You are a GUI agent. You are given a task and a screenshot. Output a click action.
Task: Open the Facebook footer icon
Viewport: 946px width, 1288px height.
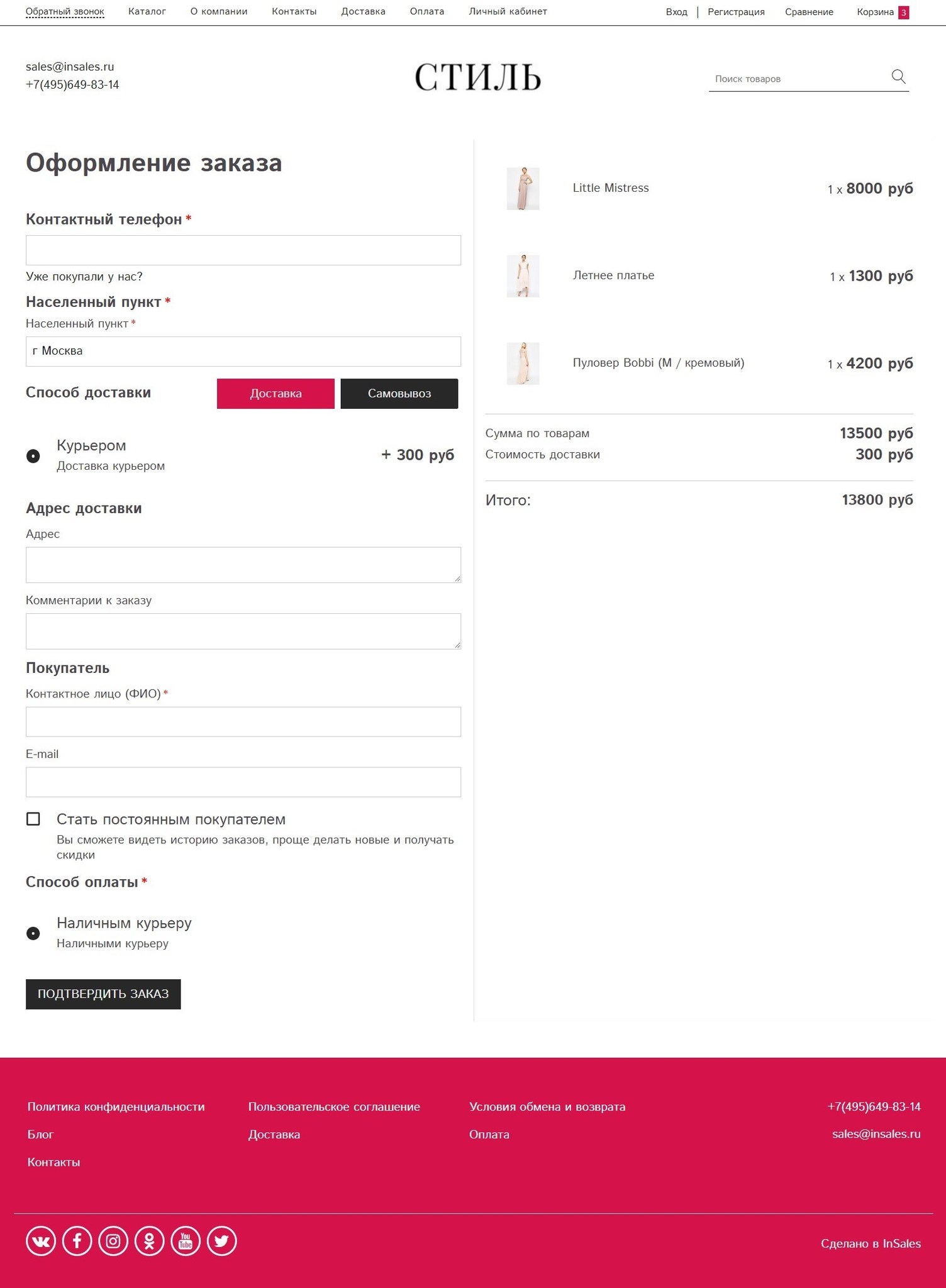click(x=77, y=1241)
